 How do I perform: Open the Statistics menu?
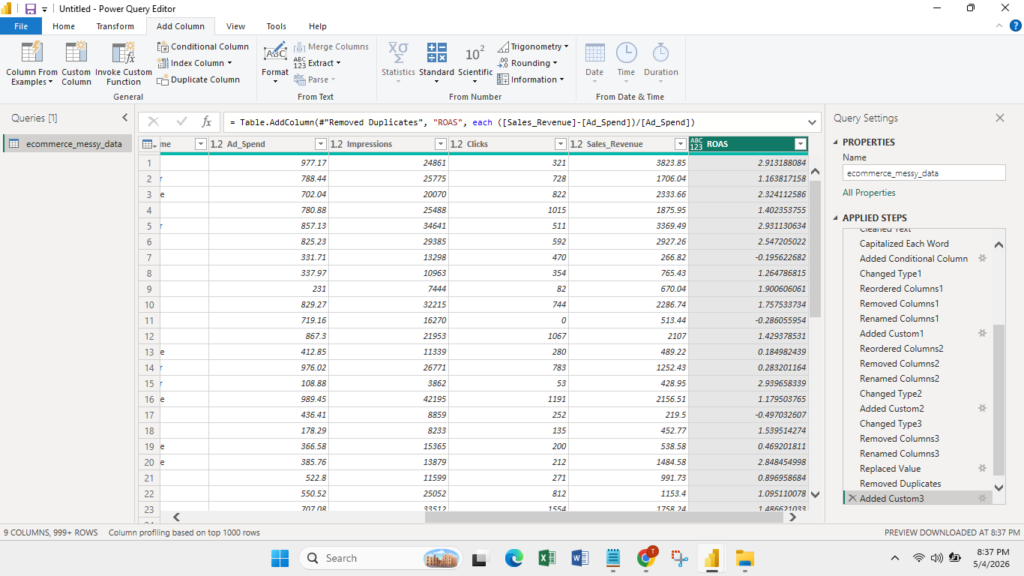coord(398,63)
